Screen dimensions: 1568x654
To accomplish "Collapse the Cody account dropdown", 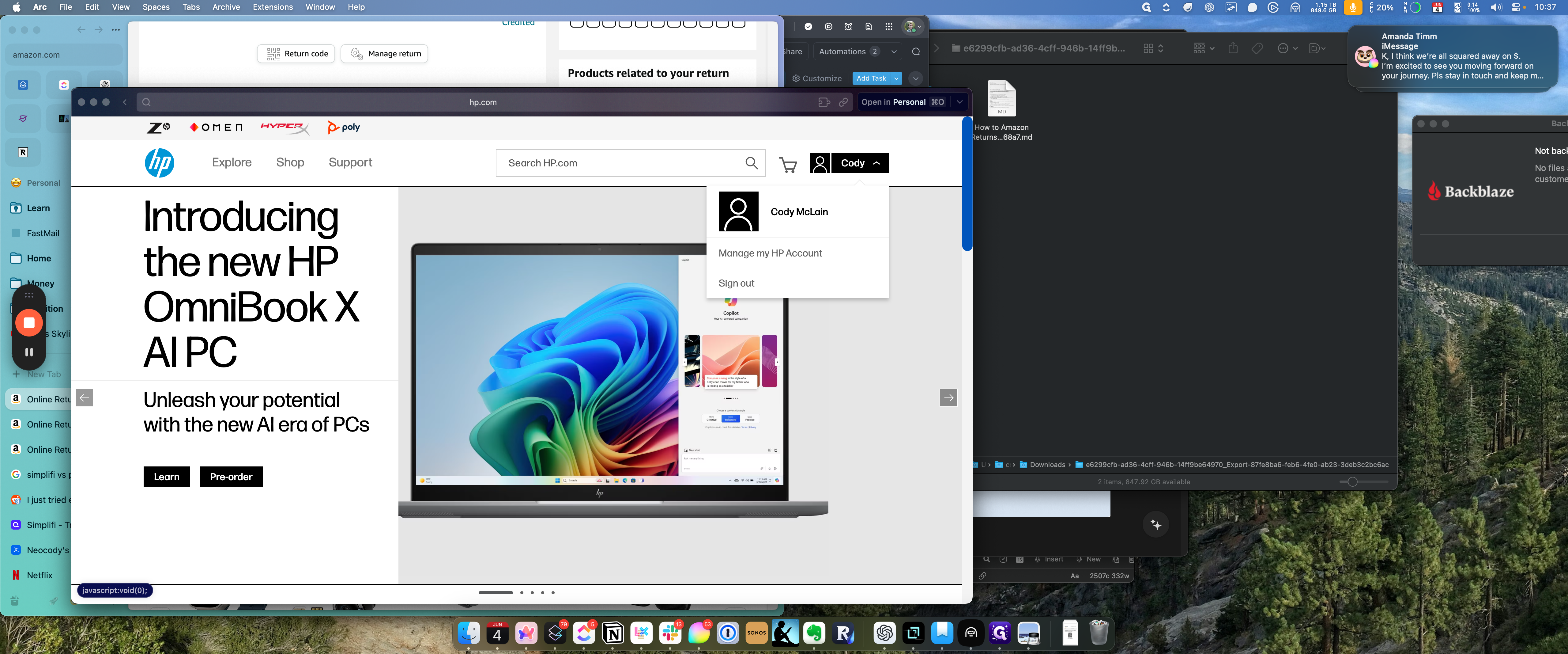I will (860, 163).
